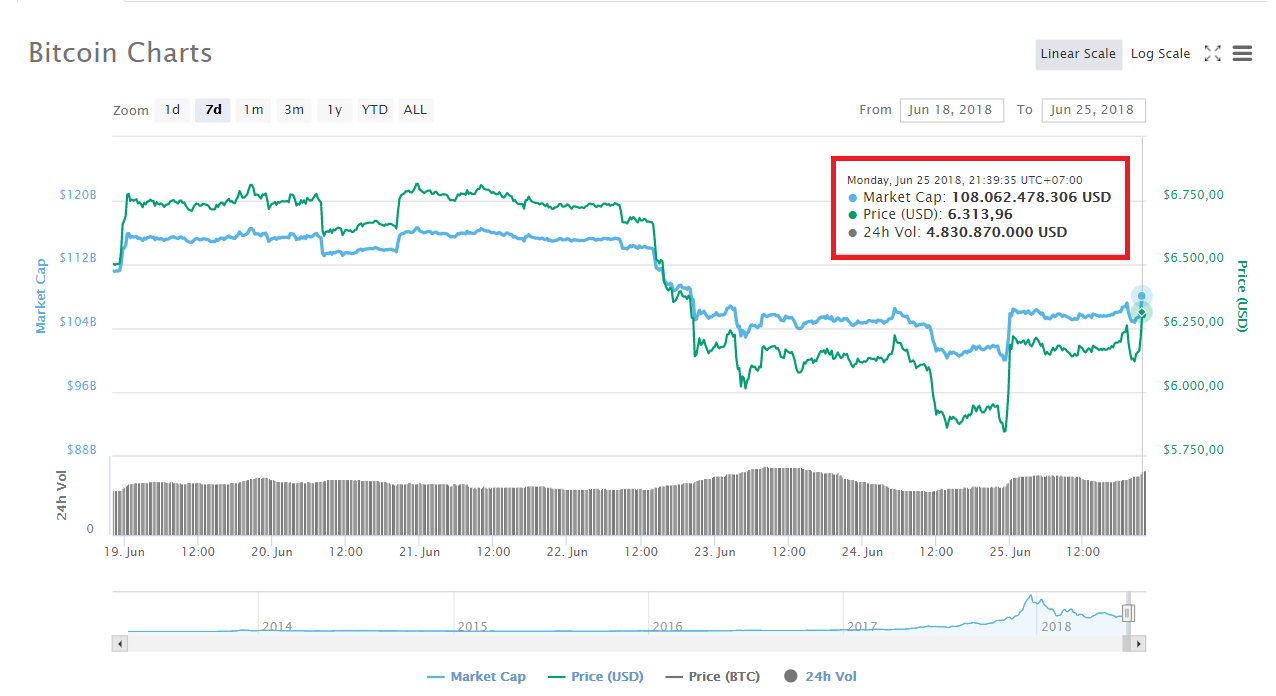Click the gray 24h Vol dot icon

pos(792,676)
